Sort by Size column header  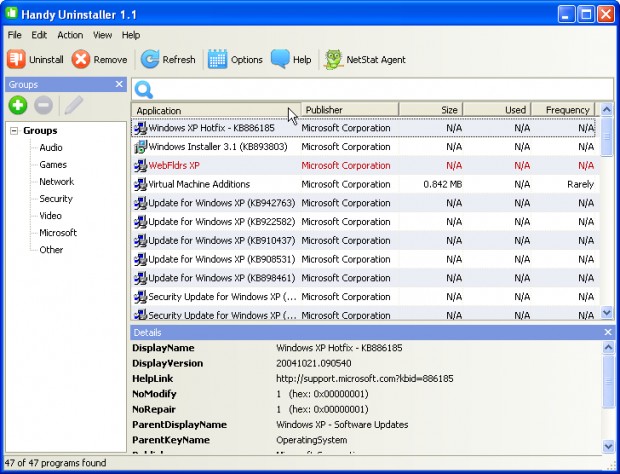[x=431, y=110]
